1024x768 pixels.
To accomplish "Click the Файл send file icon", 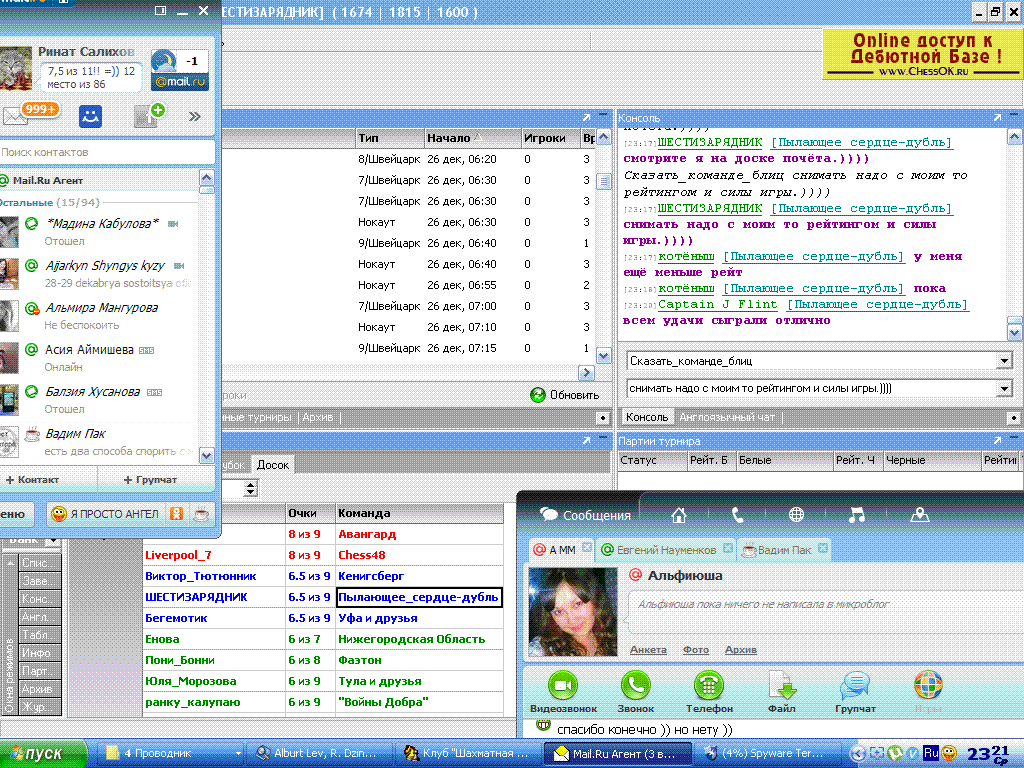I will [782, 692].
